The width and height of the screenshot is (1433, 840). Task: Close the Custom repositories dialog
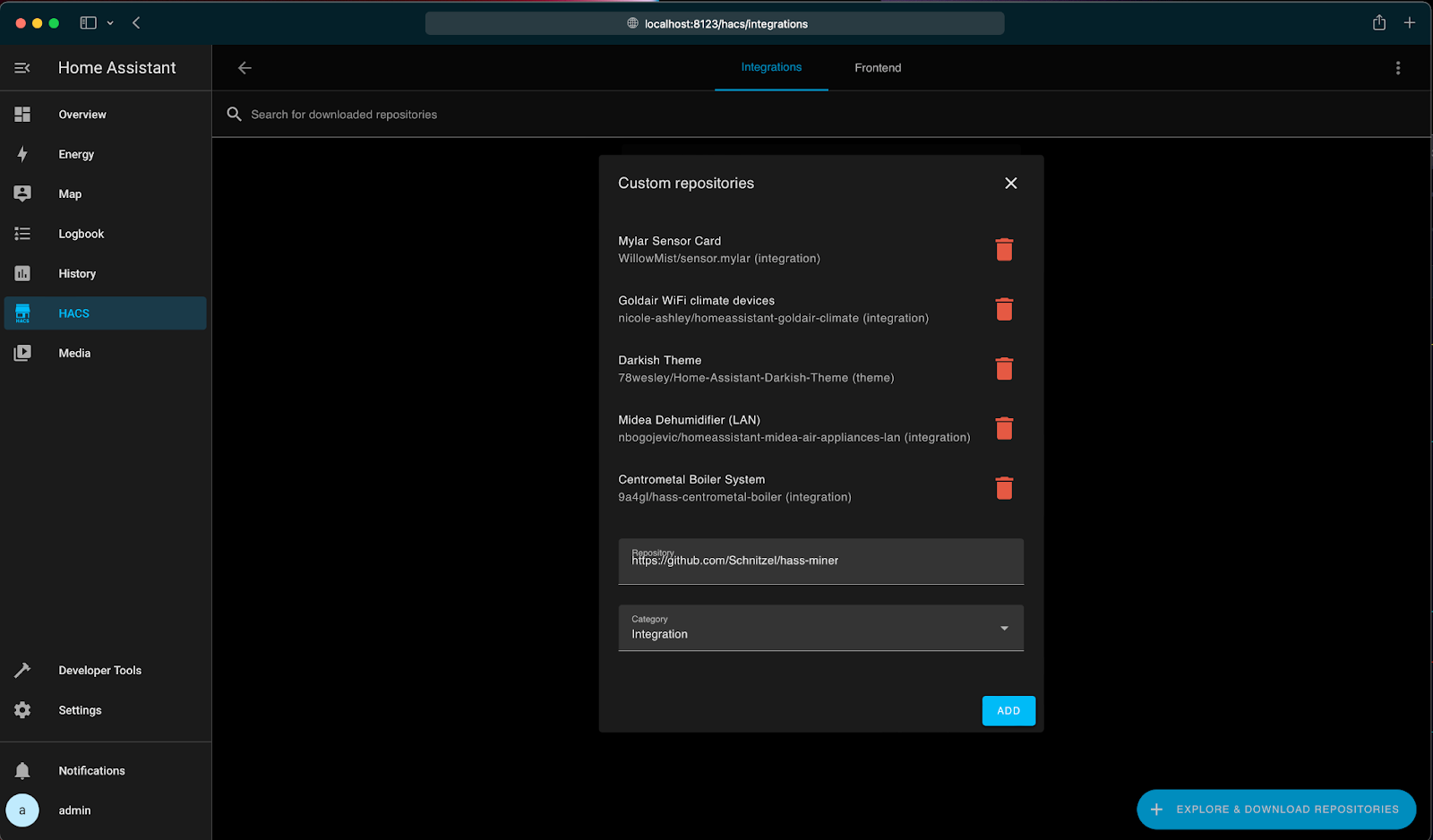point(1010,183)
